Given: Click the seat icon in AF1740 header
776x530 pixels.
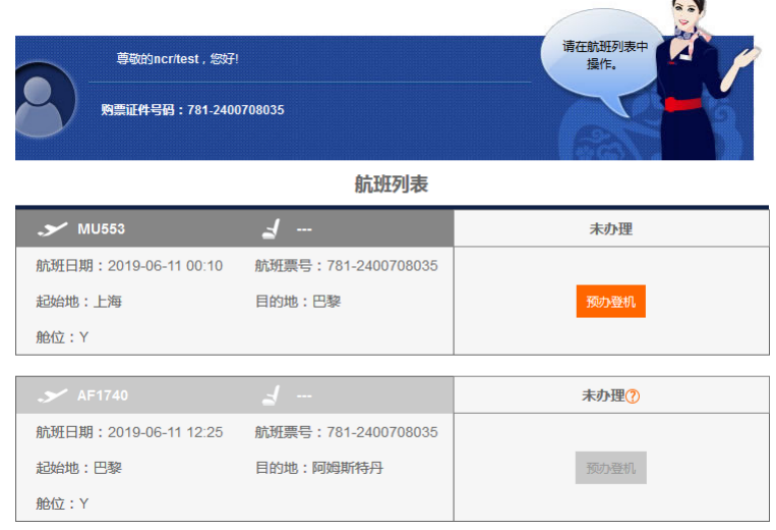Looking at the screenshot, I should (x=270, y=396).
